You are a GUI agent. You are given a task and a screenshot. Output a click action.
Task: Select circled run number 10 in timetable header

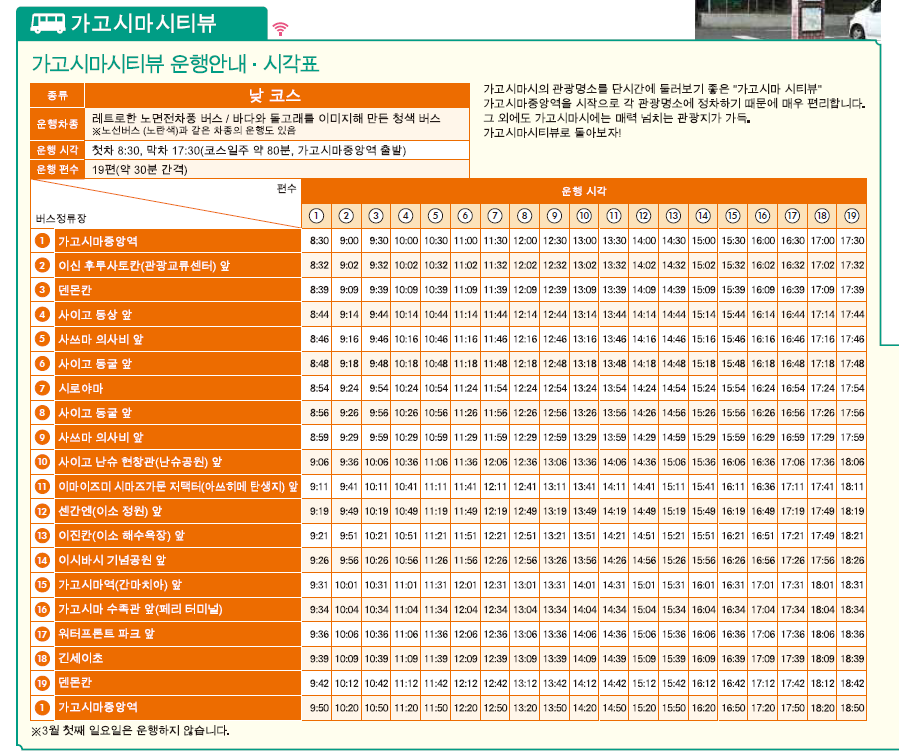click(x=584, y=216)
